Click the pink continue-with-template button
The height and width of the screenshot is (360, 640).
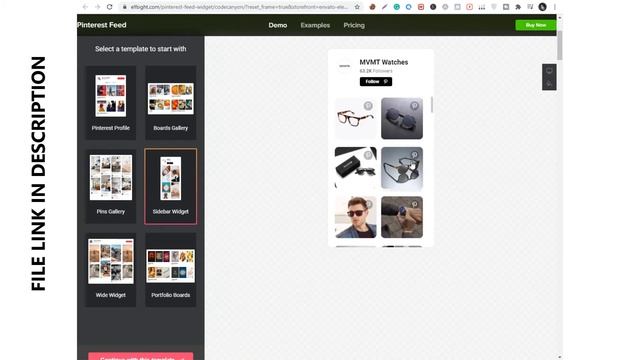coord(140,356)
